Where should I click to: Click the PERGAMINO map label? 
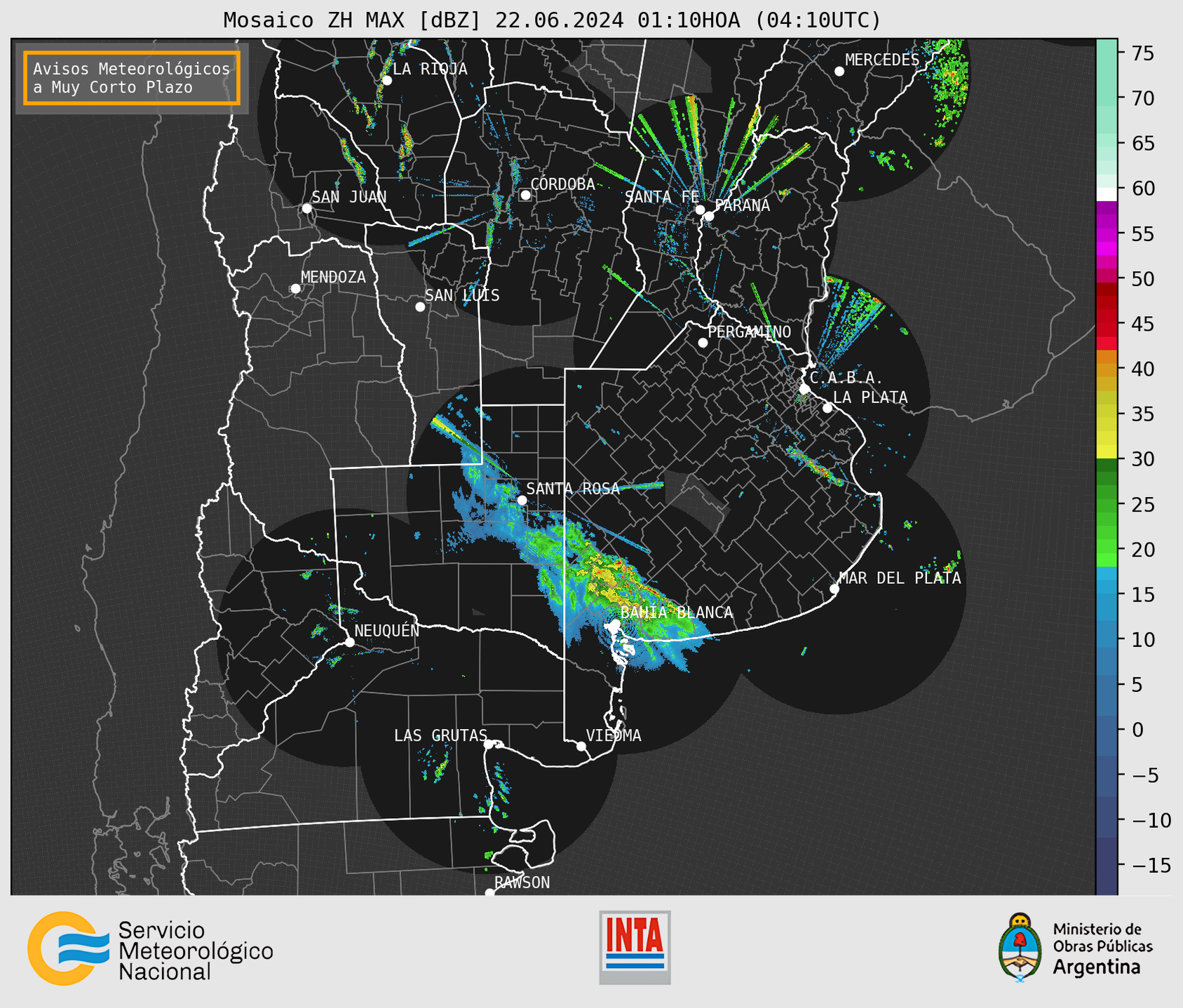click(x=750, y=332)
